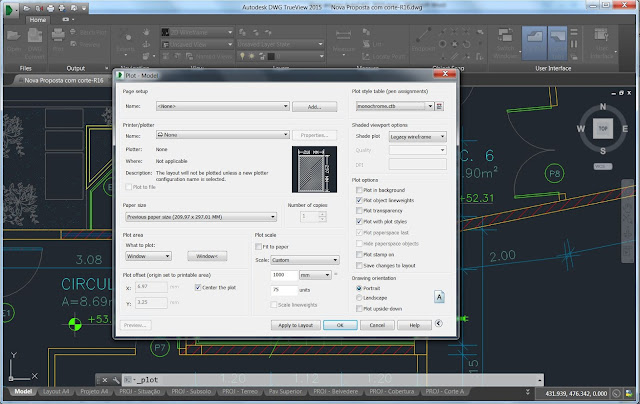Enable the Fit to paper checkbox
Viewport: 640px width, 404px height.
coord(258,246)
